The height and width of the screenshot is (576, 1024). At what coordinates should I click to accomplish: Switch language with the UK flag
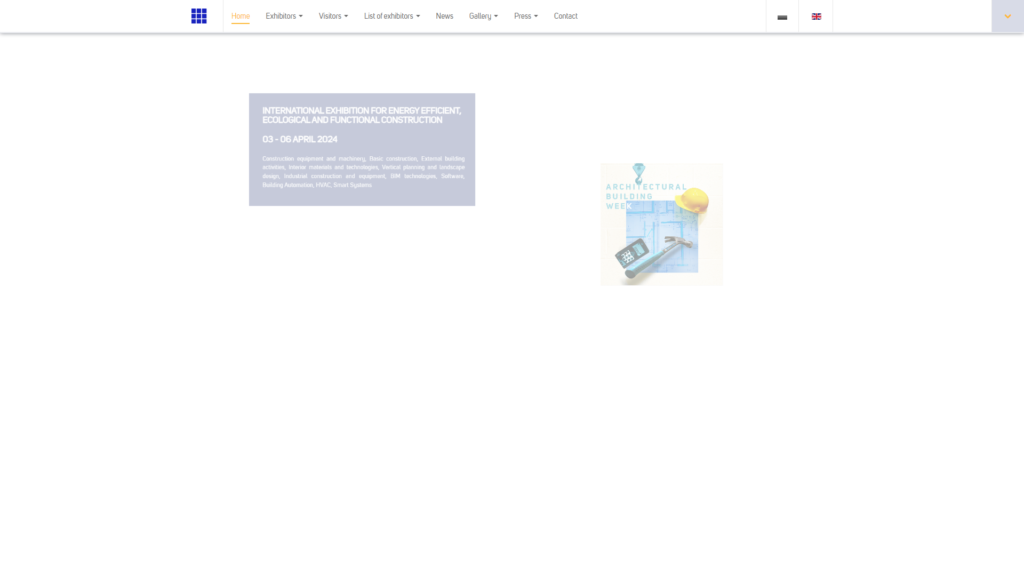pos(816,16)
